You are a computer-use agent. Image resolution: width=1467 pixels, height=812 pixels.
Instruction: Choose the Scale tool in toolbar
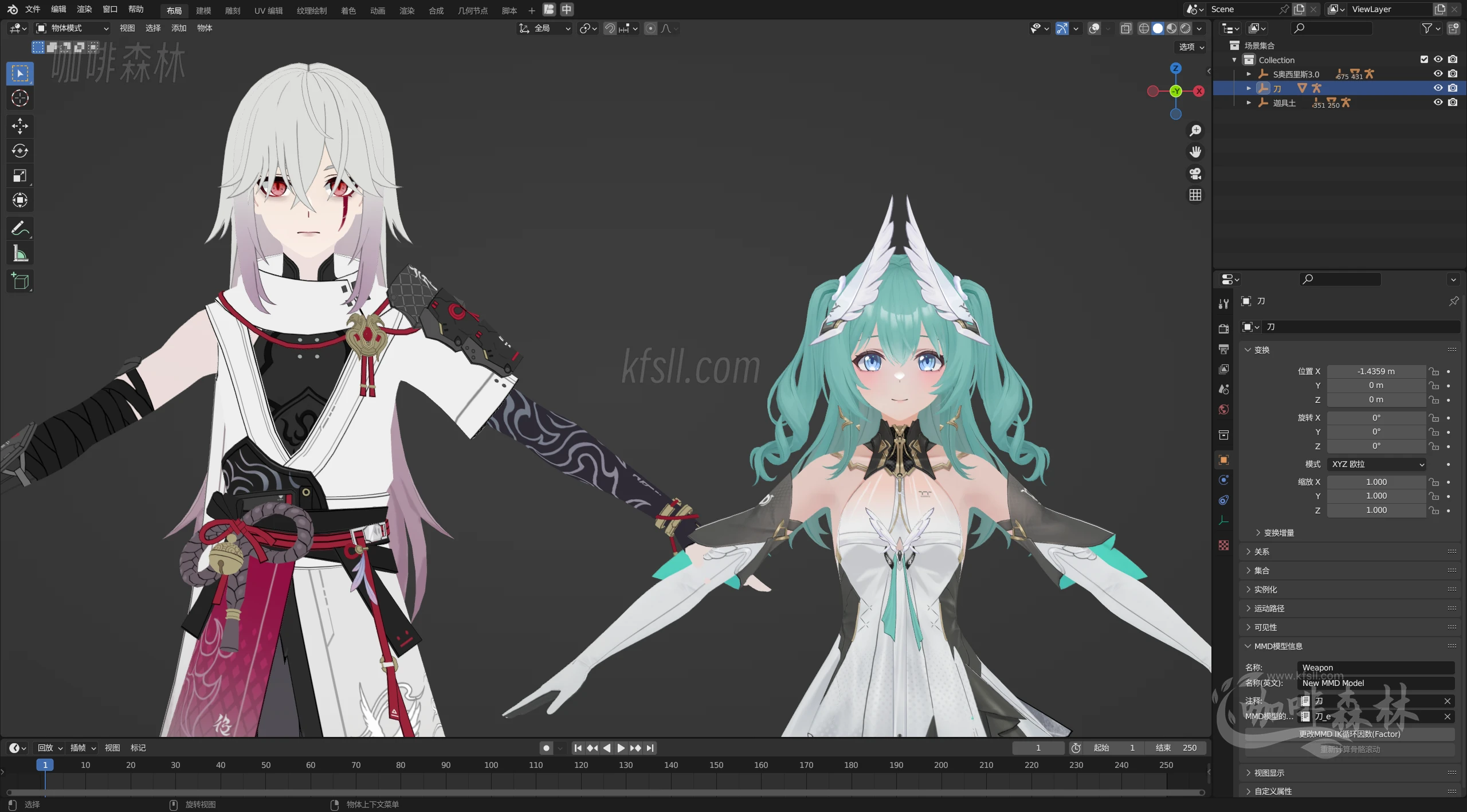(20, 175)
